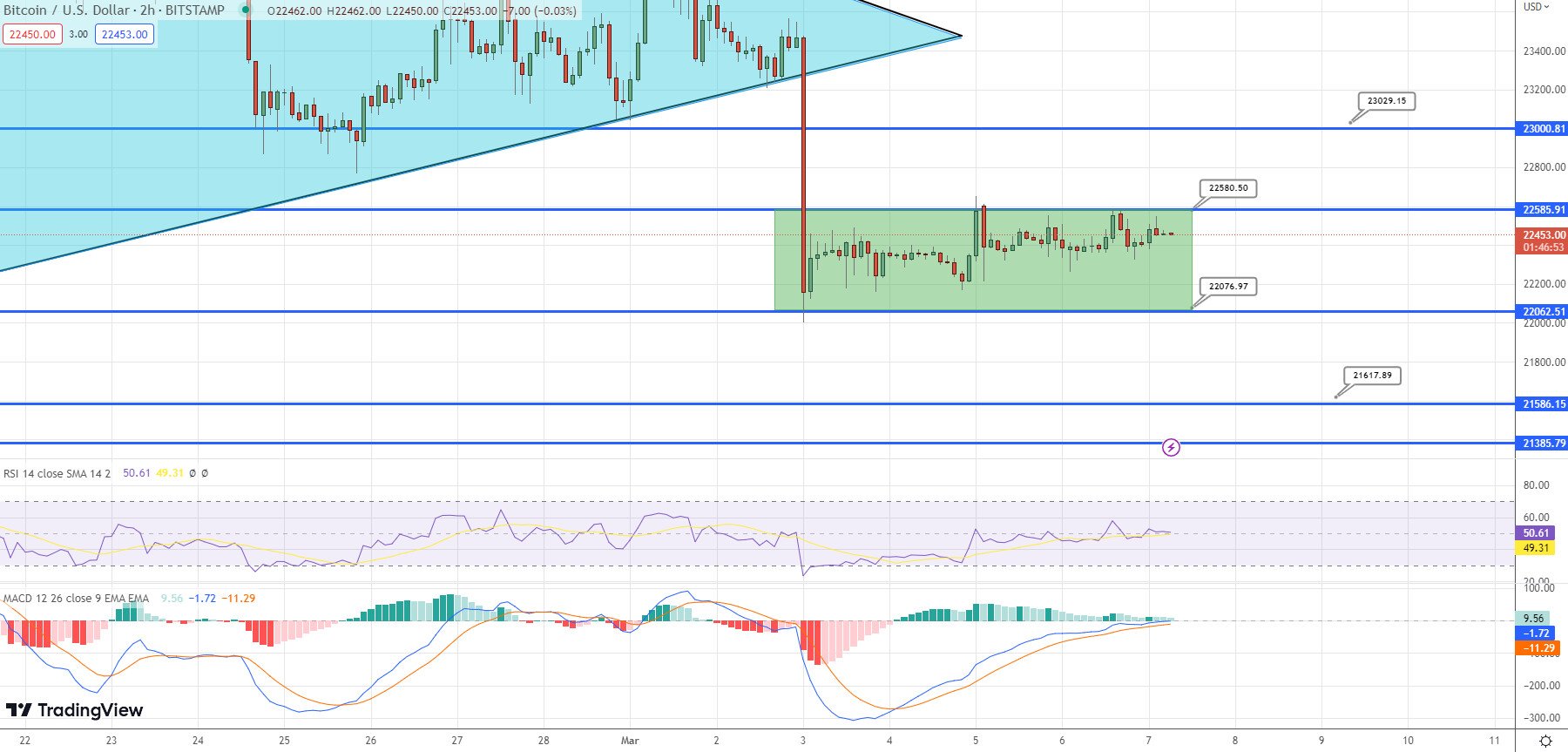Click the 22585.91 price axis label
Viewport: 1568px width, 752px height.
click(x=1543, y=210)
